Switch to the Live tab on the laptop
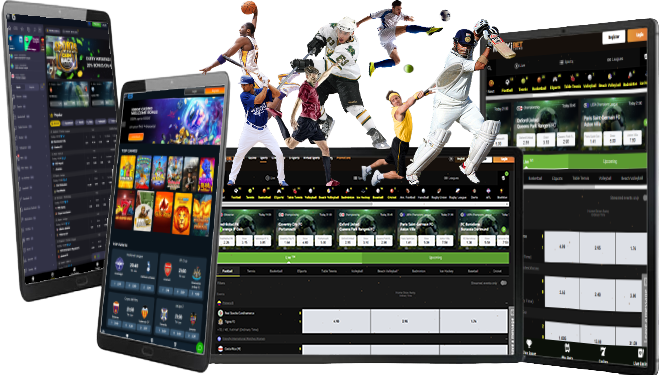Screen dimensions: 665x375 290,257
